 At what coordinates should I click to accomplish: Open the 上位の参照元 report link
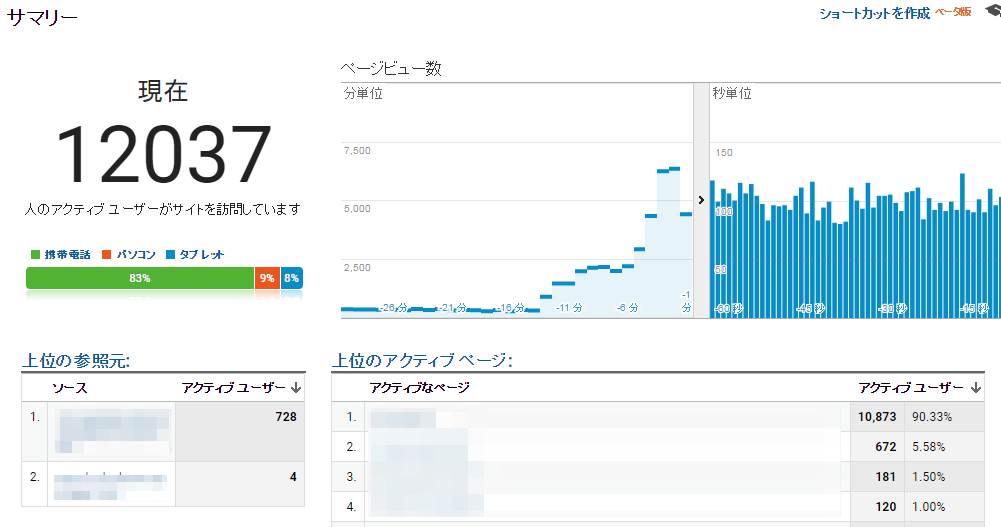coord(76,360)
